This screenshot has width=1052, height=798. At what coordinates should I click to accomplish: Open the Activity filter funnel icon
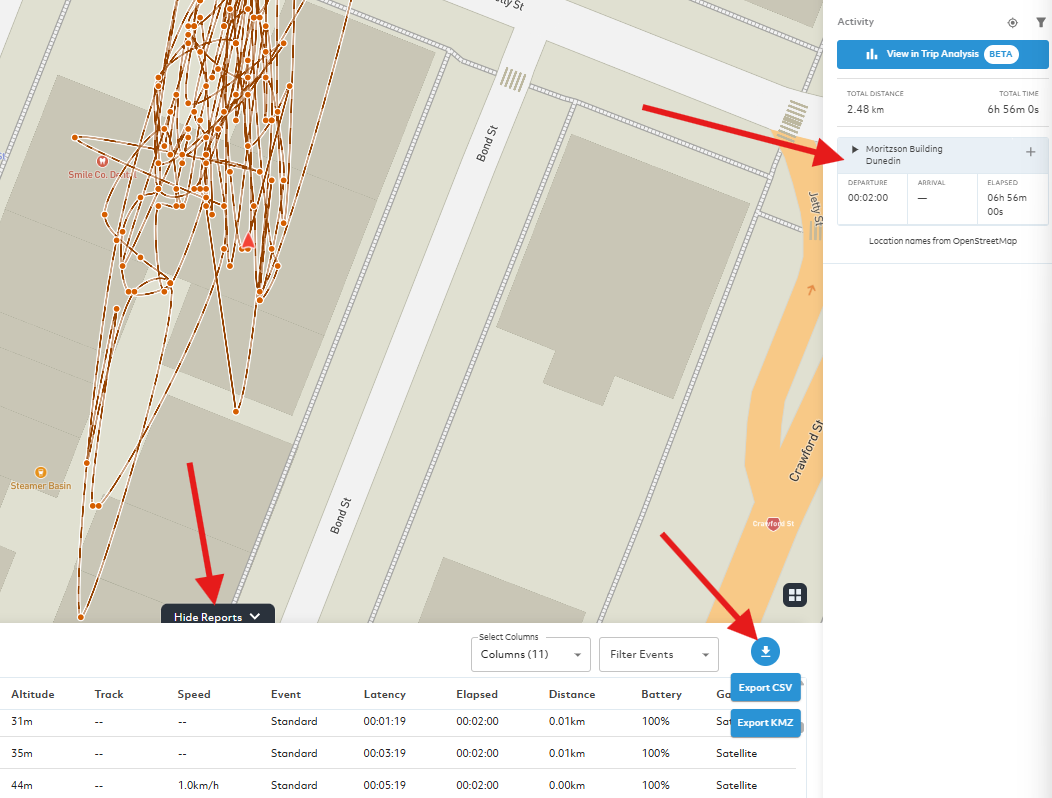pyautogui.click(x=1040, y=22)
